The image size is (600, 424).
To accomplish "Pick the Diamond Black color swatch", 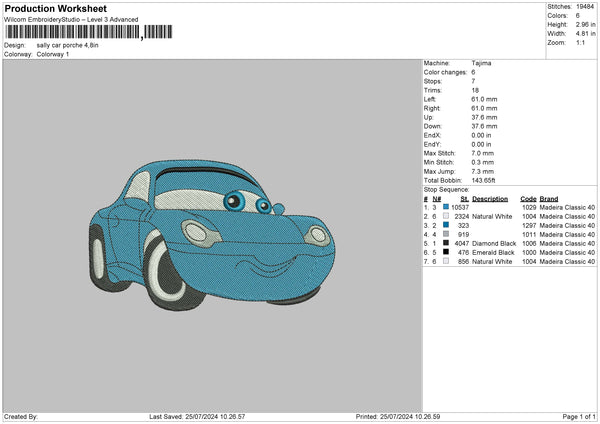I will (x=445, y=243).
